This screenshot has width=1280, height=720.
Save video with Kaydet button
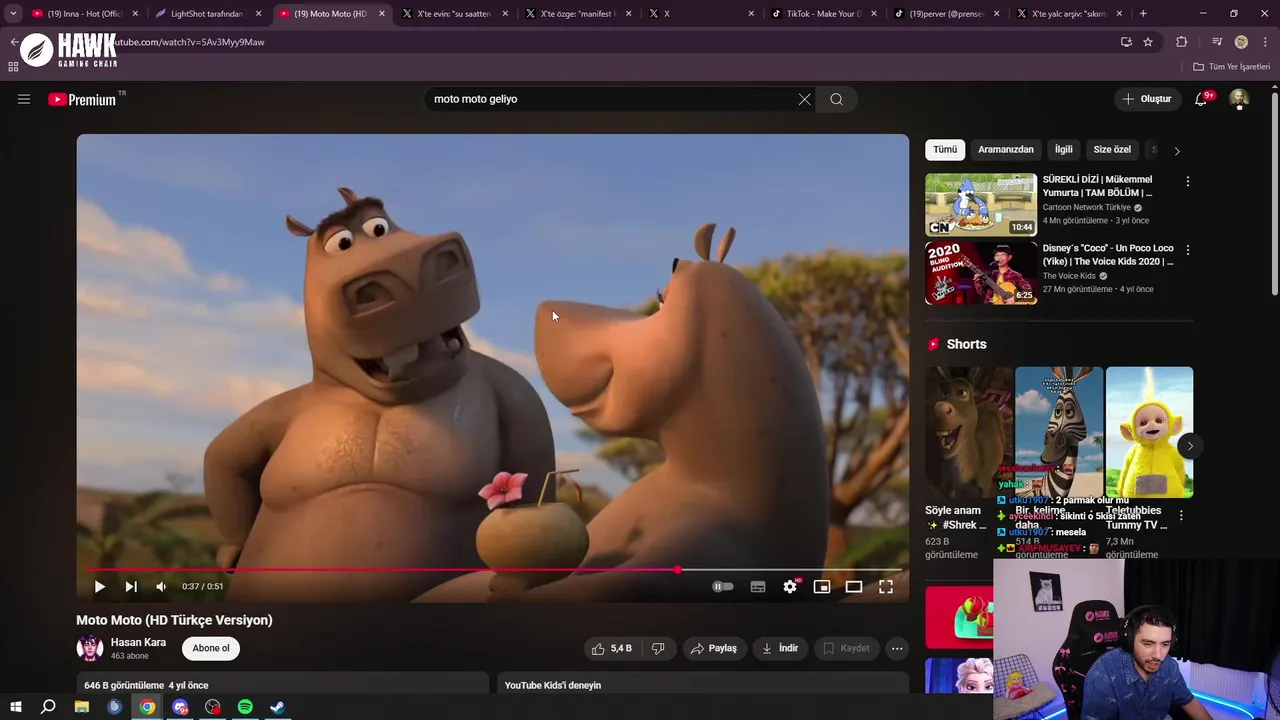(x=846, y=648)
